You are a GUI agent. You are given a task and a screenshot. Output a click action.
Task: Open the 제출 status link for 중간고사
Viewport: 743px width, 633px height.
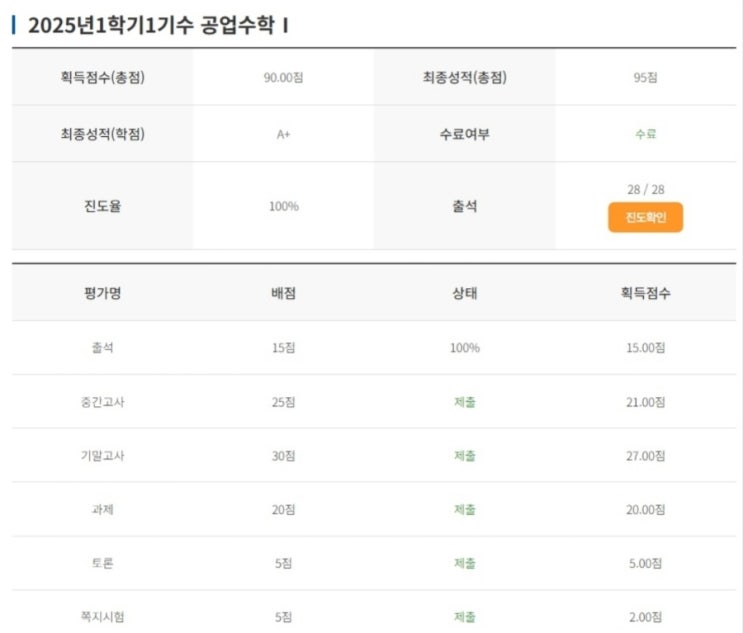pos(465,402)
